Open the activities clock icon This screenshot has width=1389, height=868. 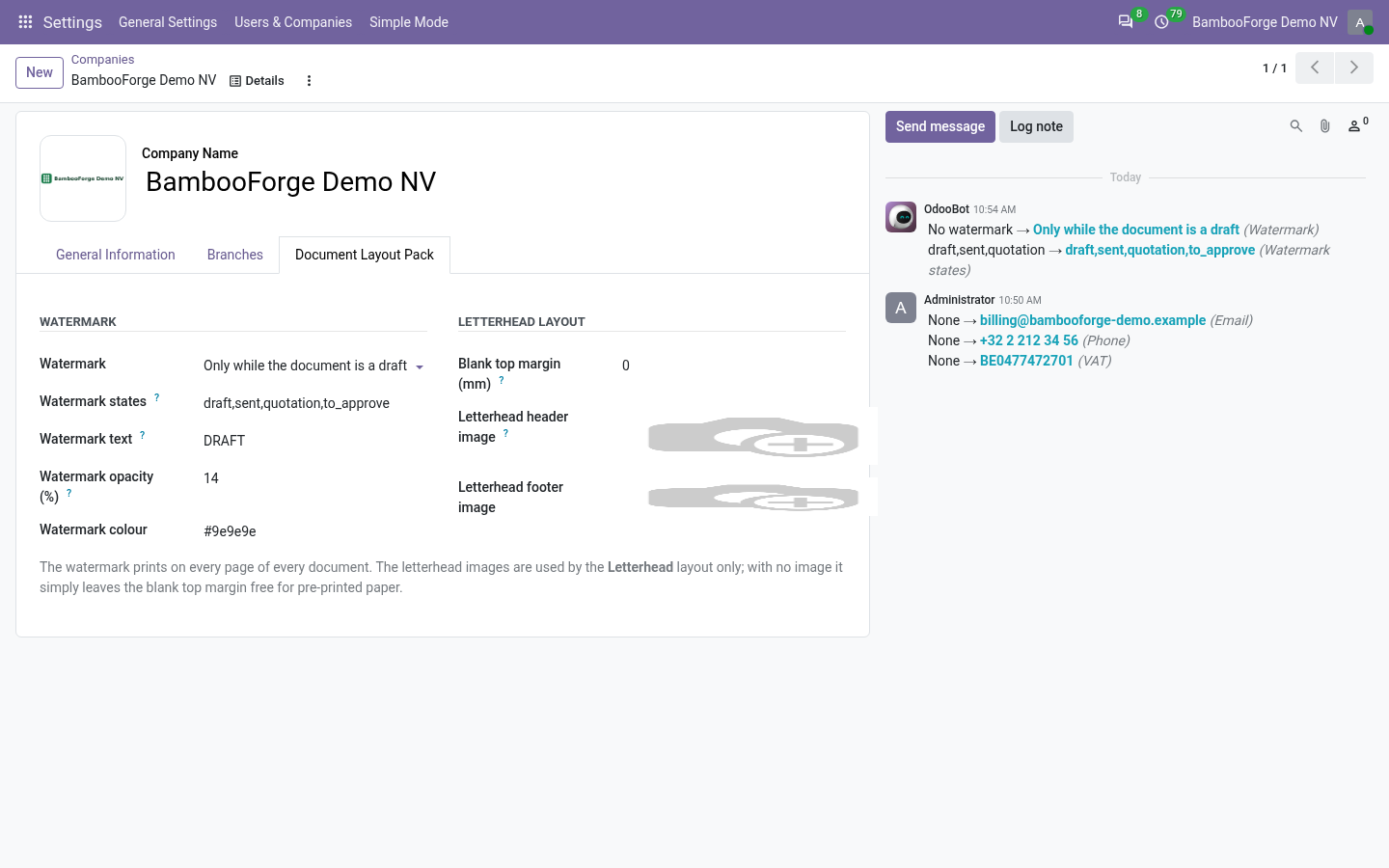click(x=1162, y=22)
